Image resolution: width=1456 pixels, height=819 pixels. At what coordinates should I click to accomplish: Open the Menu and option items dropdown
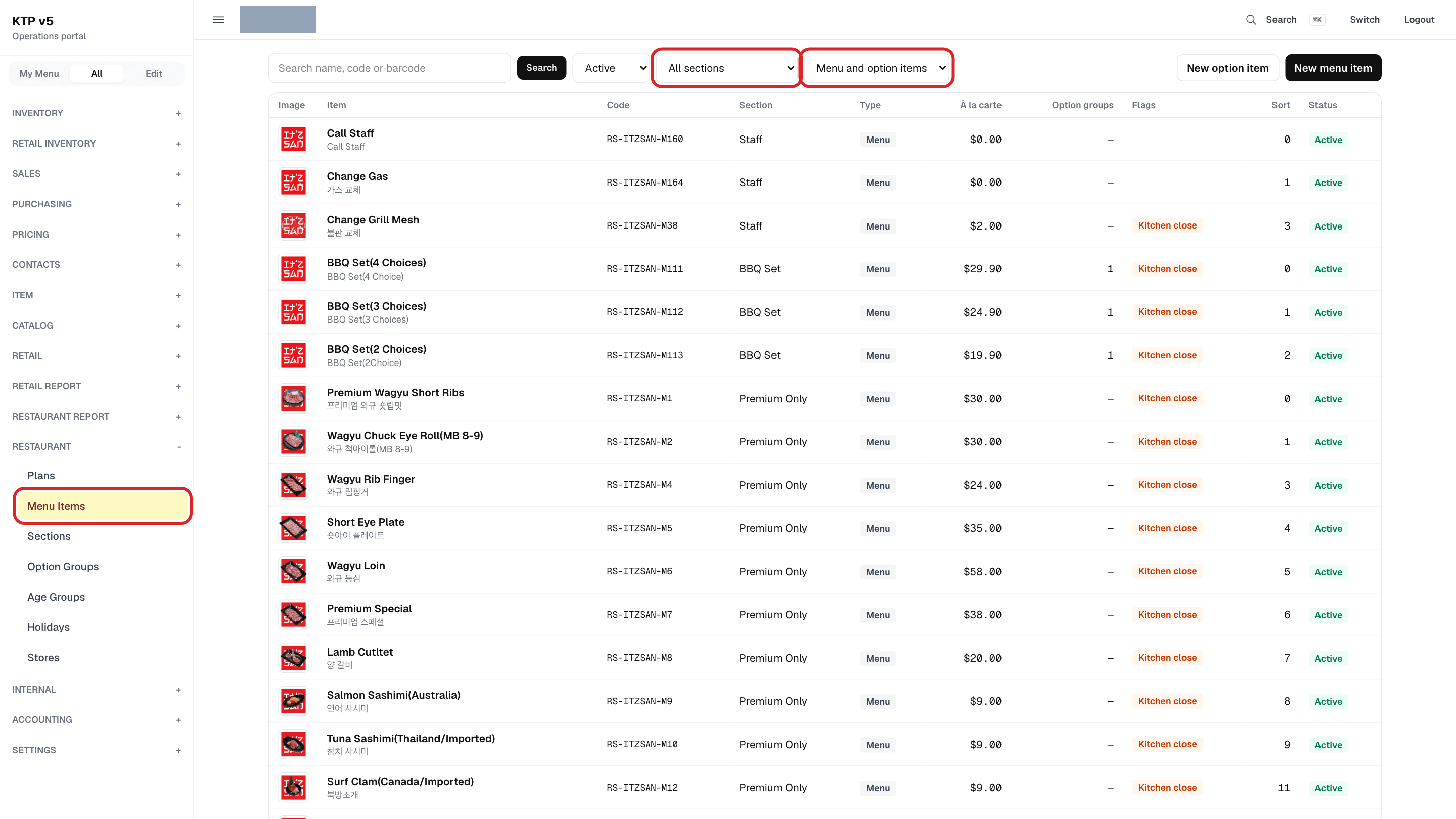point(877,68)
